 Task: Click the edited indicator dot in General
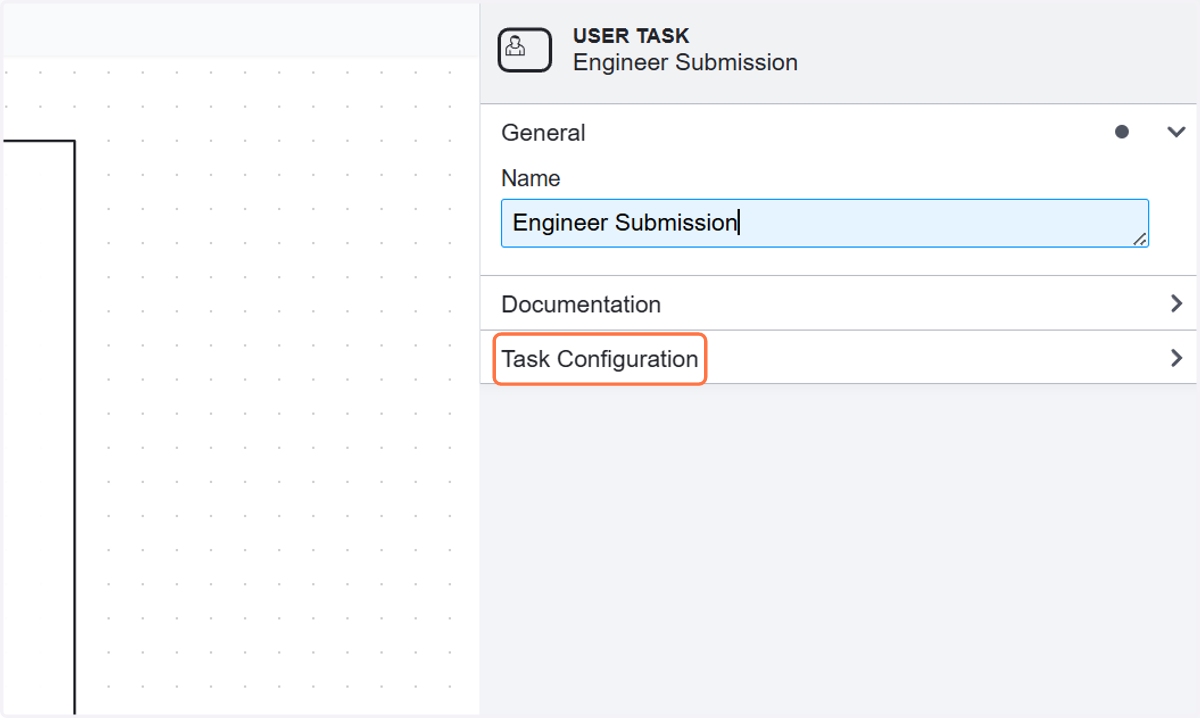click(1122, 132)
